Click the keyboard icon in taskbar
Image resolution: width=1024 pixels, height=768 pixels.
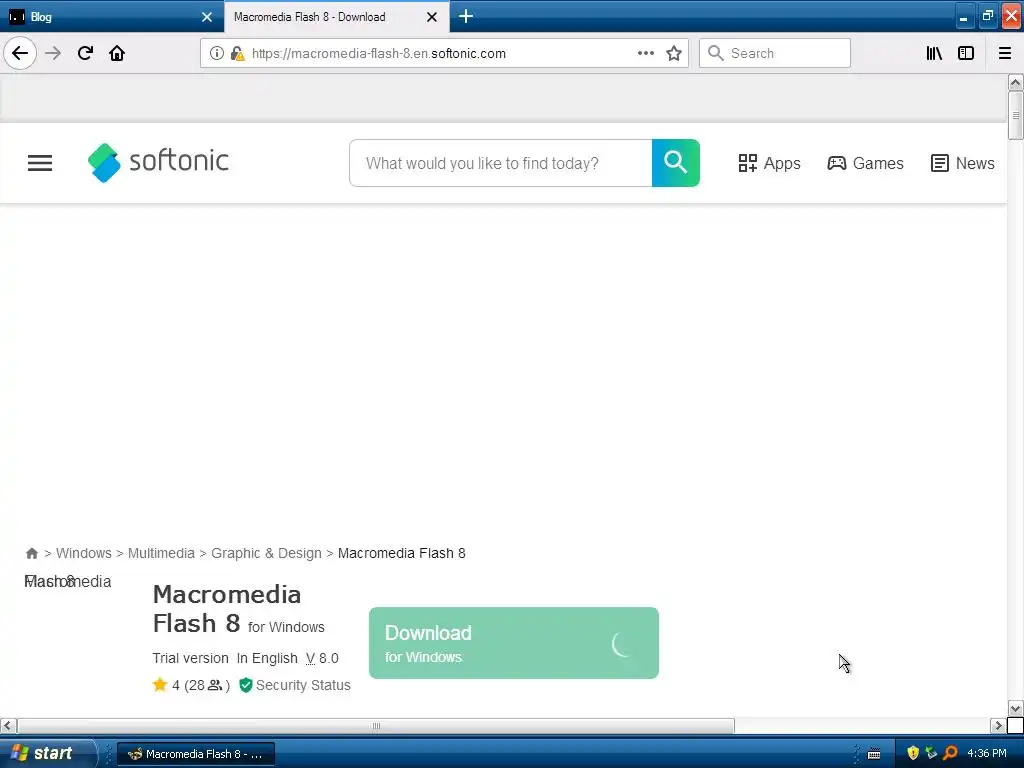pos(874,754)
